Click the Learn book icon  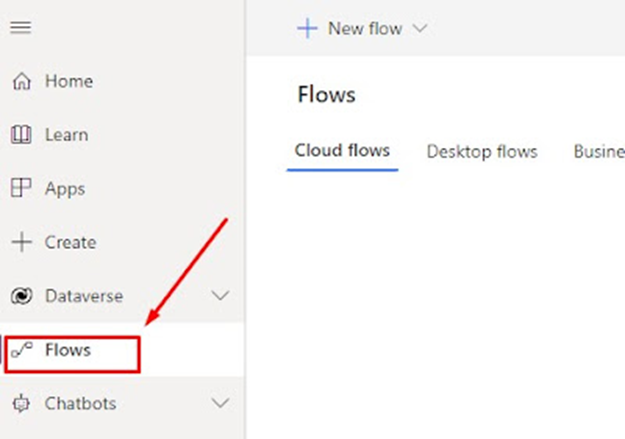[21, 135]
